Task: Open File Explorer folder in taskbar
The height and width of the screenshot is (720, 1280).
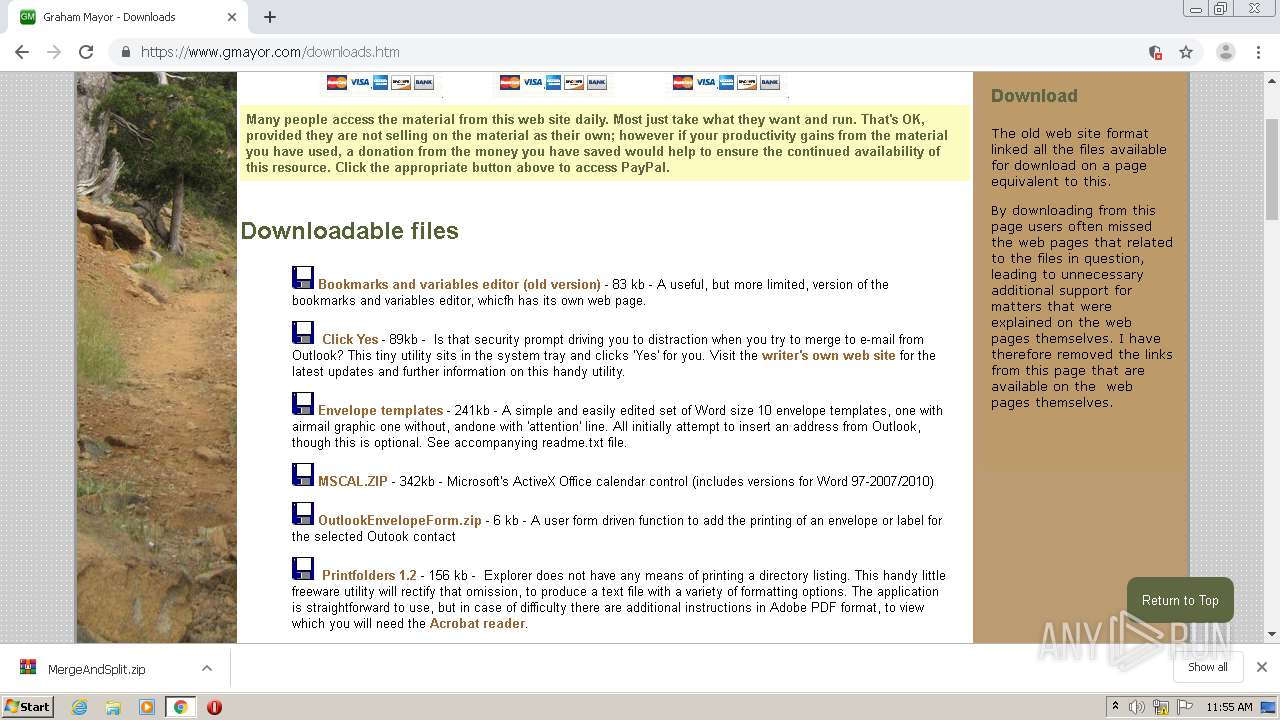Action: (113, 707)
